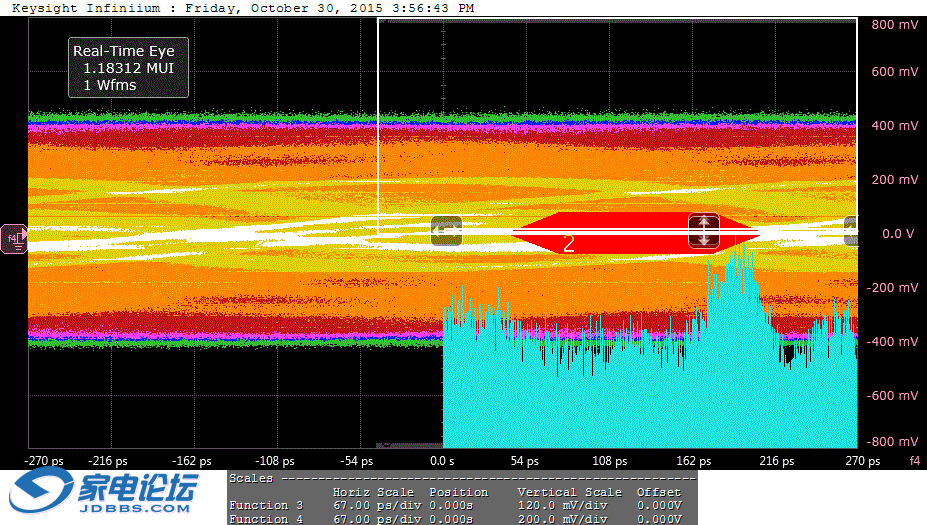Select the vertical up-down adjustment handle
Screen dimensions: 927x525
pyautogui.click(x=704, y=231)
